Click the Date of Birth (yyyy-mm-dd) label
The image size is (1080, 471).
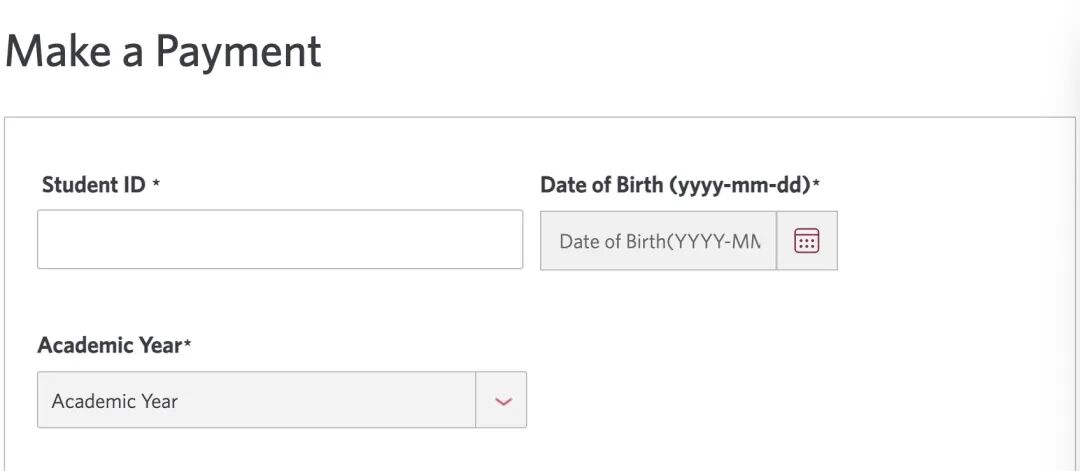[675, 185]
